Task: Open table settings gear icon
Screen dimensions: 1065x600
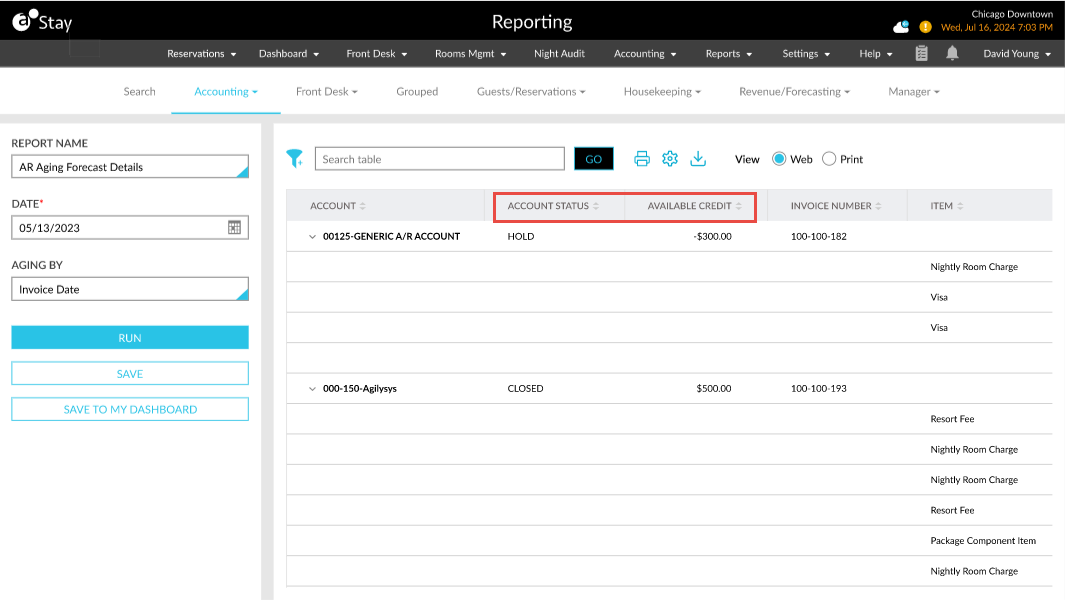Action: click(670, 158)
